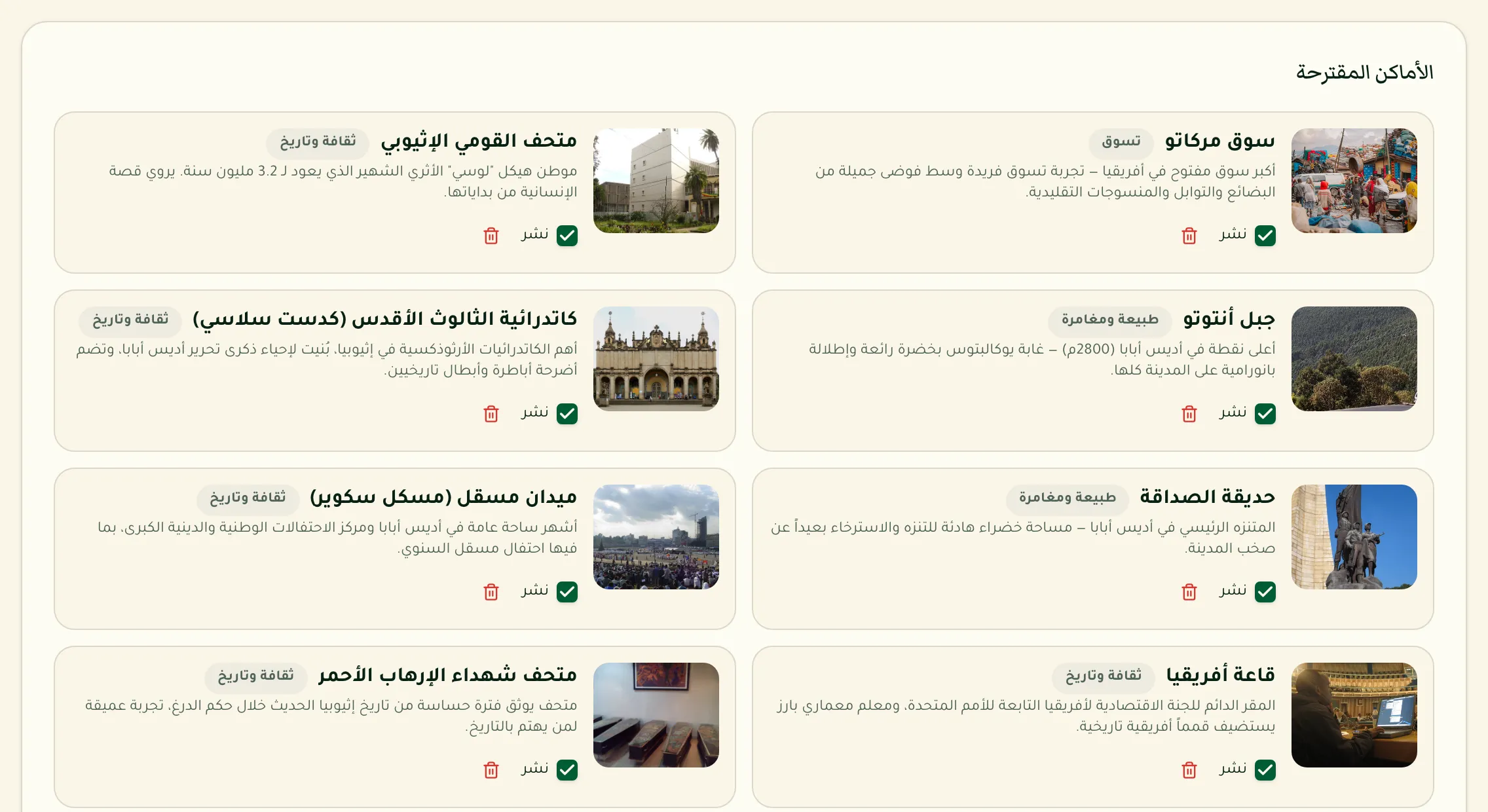Select title كاتدرائية الثالوث الأقدس (كدست سلاسي)
The height and width of the screenshot is (812, 1488).
385,319
